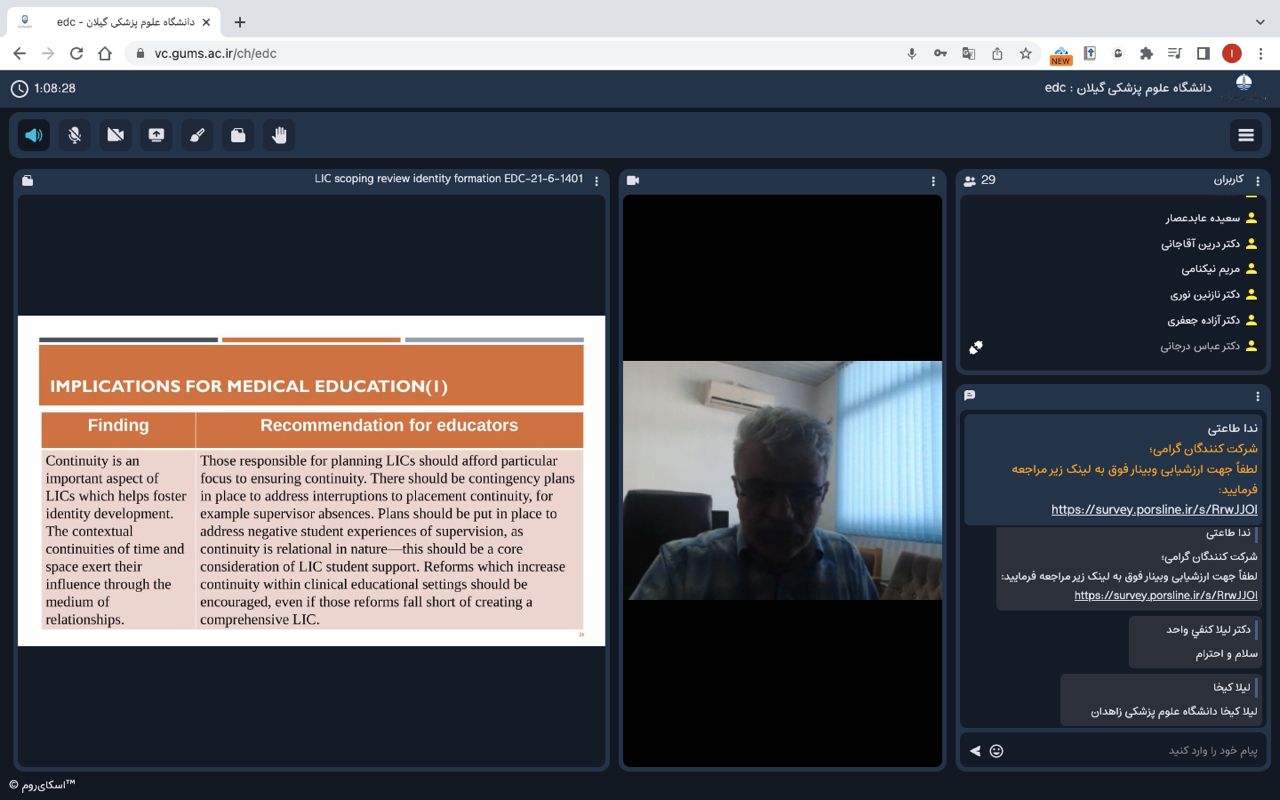The image size is (1280, 800).
Task: Open the video panel options menu
Action: tap(933, 181)
